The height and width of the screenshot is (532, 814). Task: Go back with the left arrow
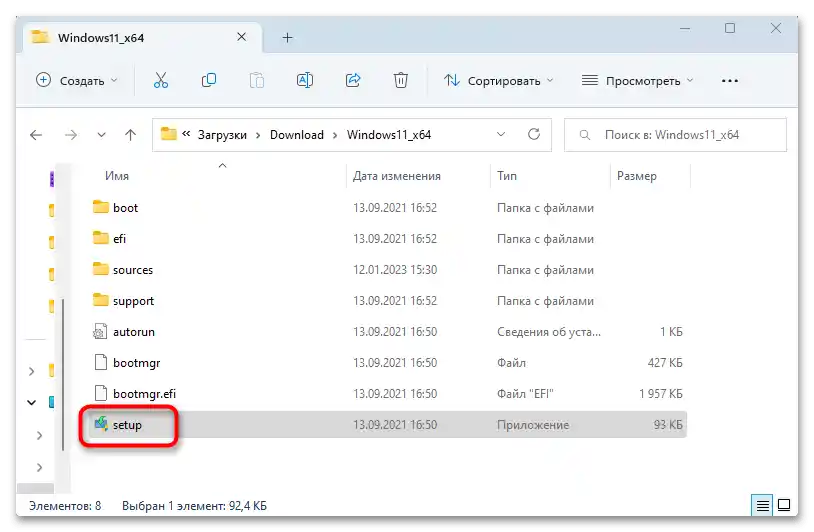tap(36, 135)
